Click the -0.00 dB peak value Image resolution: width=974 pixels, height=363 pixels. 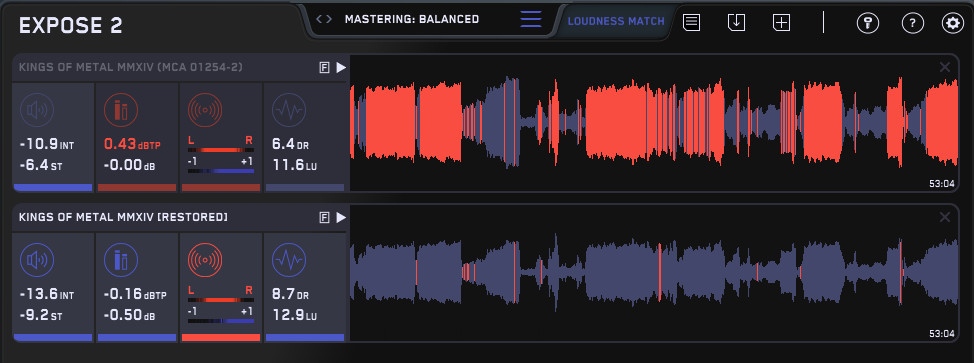(x=129, y=166)
